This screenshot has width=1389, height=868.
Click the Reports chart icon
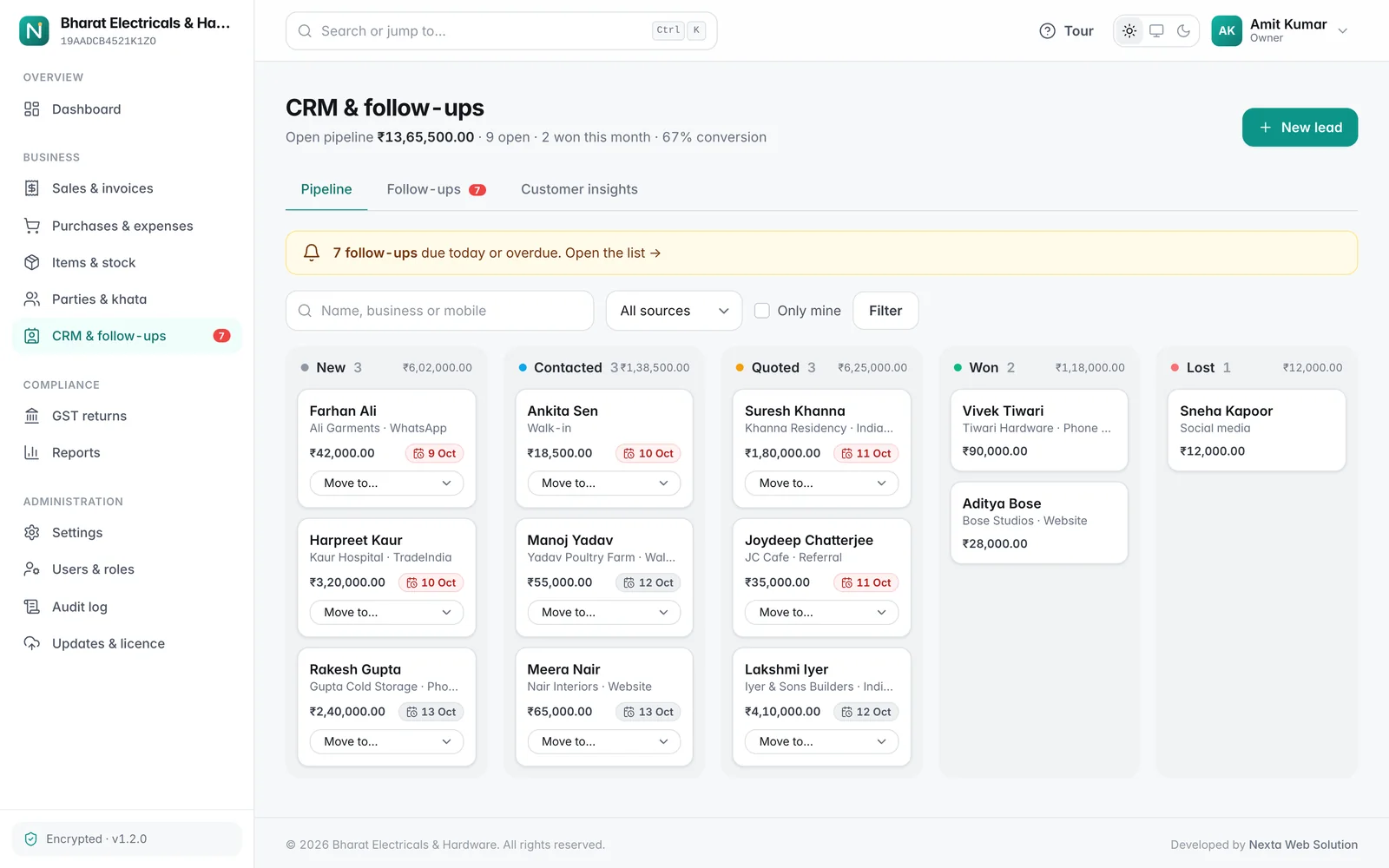point(32,452)
